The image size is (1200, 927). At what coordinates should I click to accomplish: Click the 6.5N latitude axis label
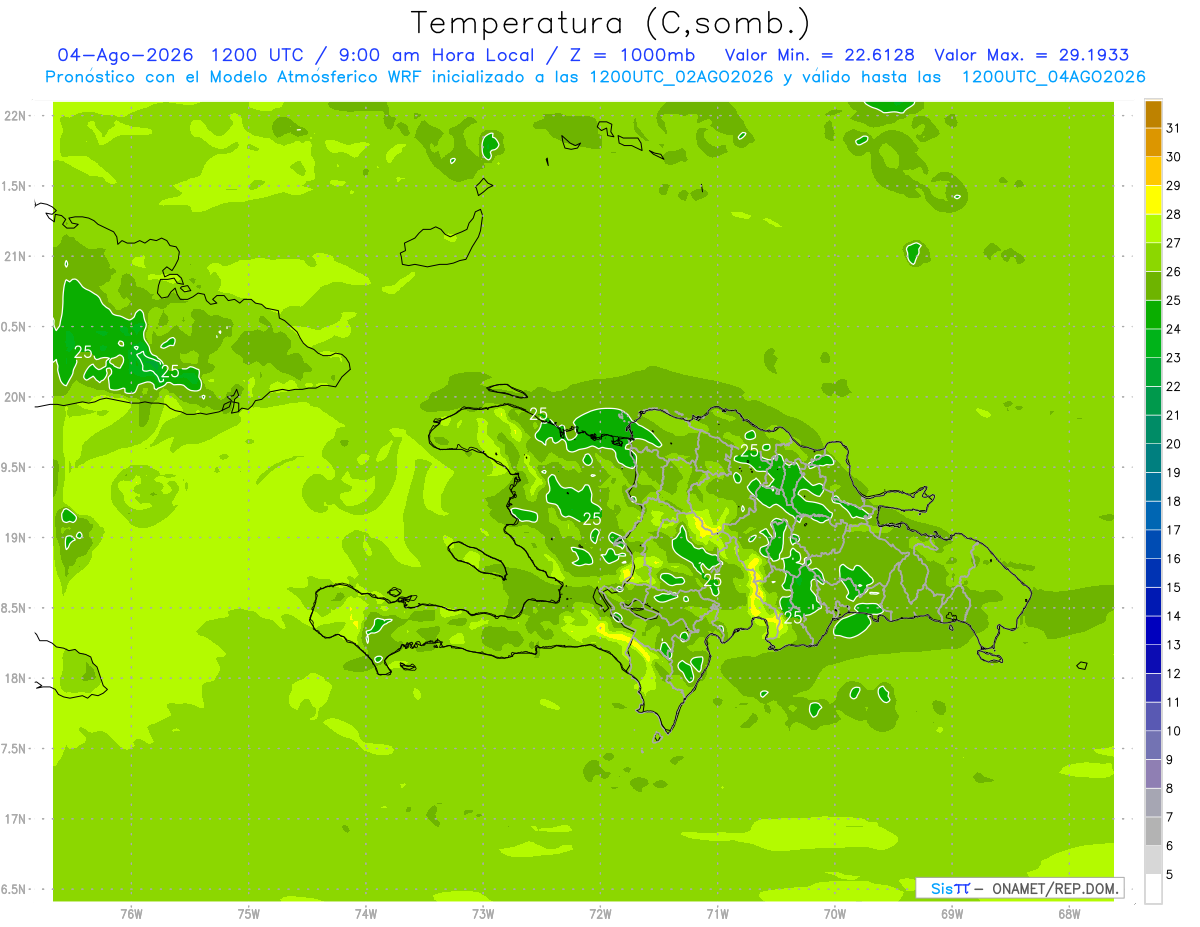tap(13, 890)
